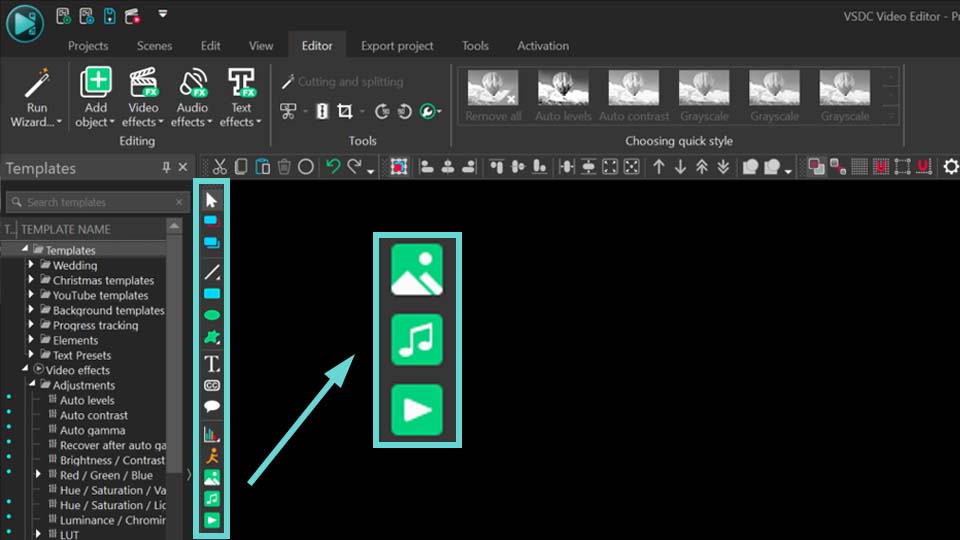This screenshot has height=540, width=960.
Task: Move object one layer up
Action: point(659,167)
